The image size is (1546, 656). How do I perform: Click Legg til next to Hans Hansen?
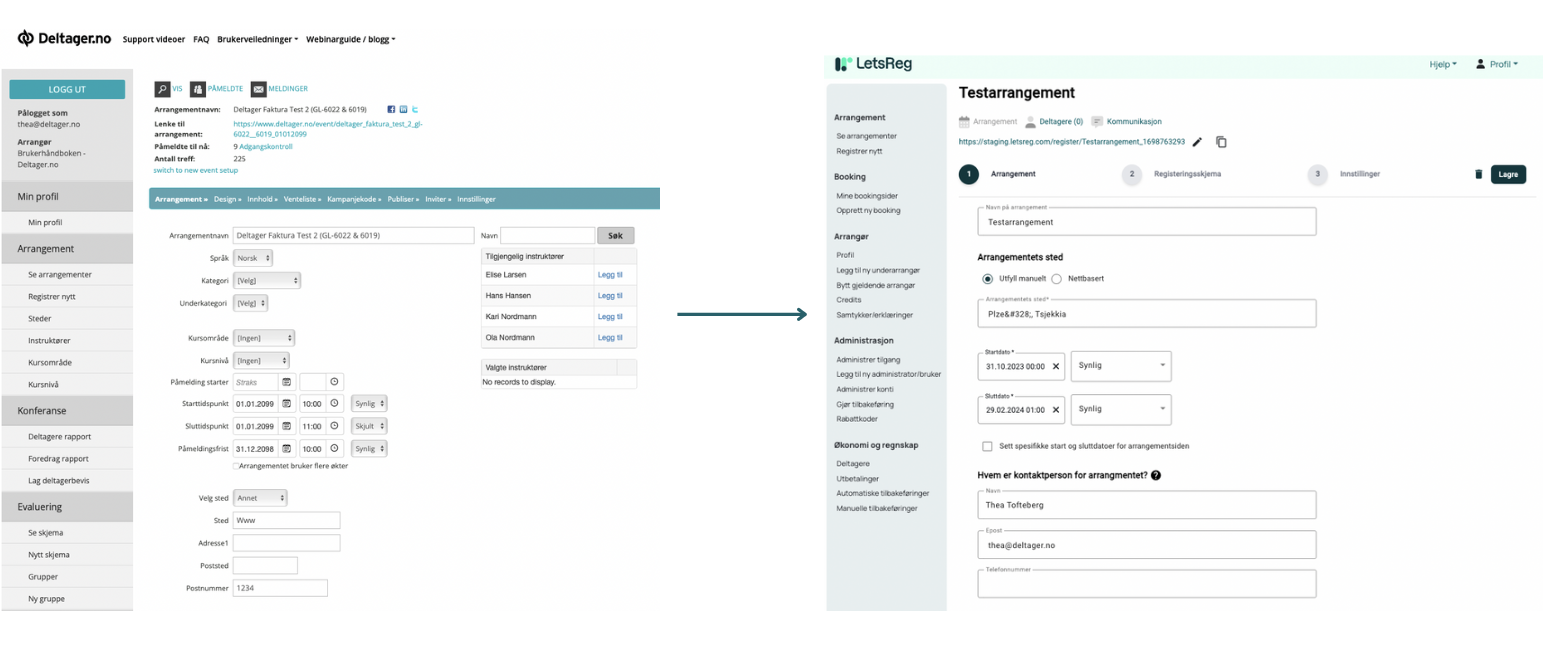point(610,296)
